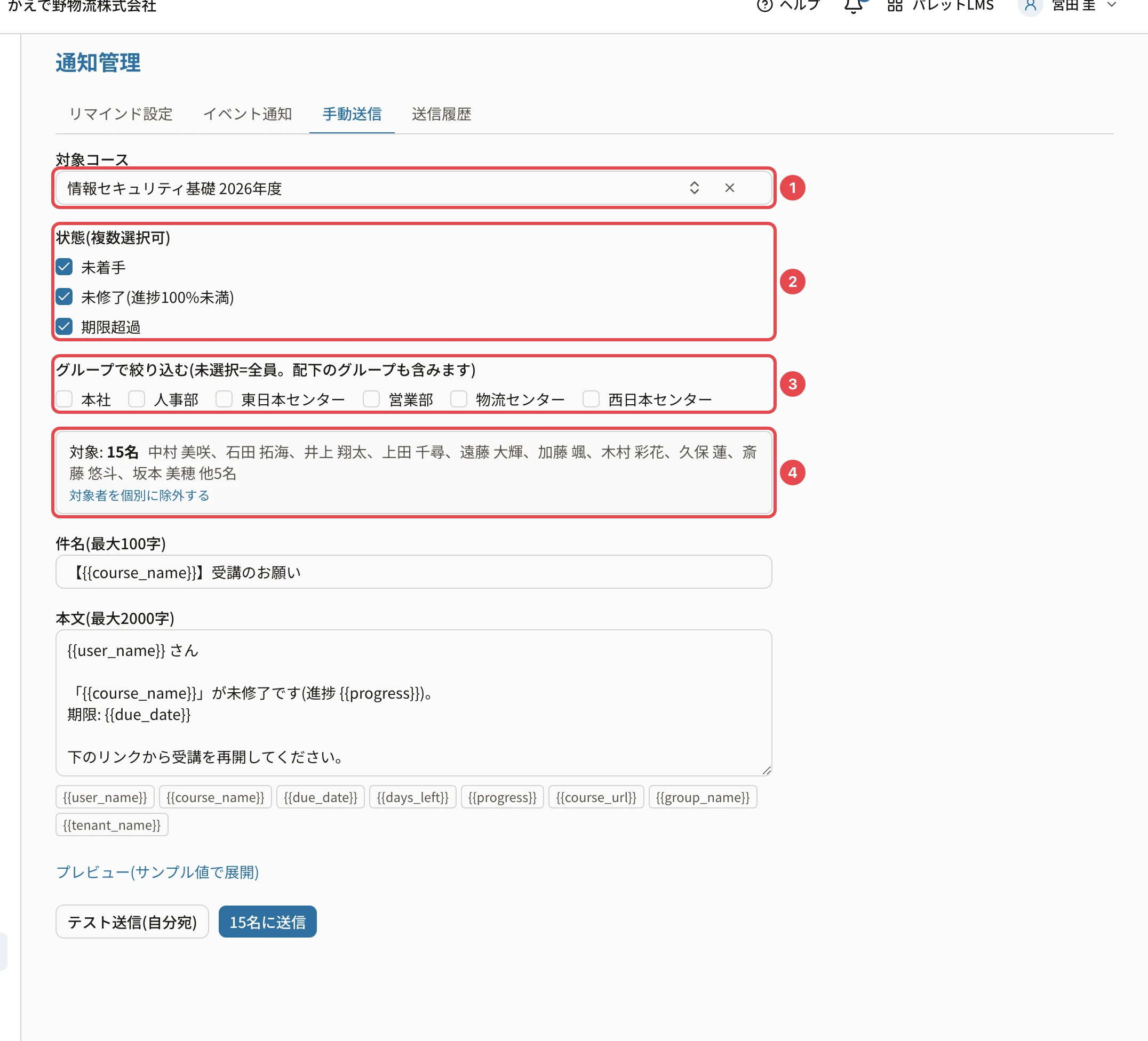The image size is (1148, 1041).
Task: Check the 西日本センター group checkbox
Action: click(591, 399)
